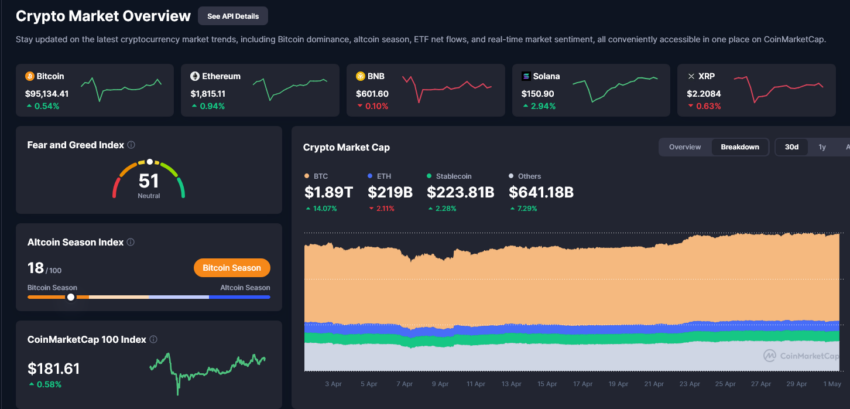Switch to the Overview tab
The image size is (850, 409).
685,147
